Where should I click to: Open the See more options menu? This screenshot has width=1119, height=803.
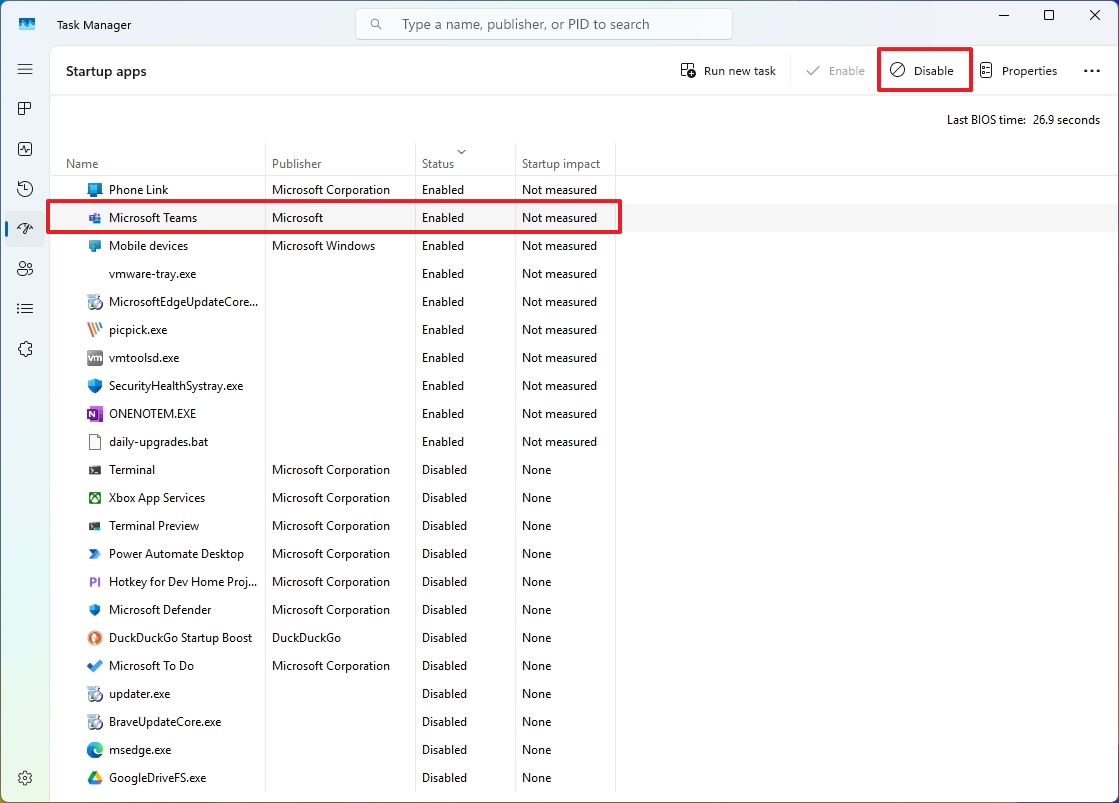coord(1092,70)
